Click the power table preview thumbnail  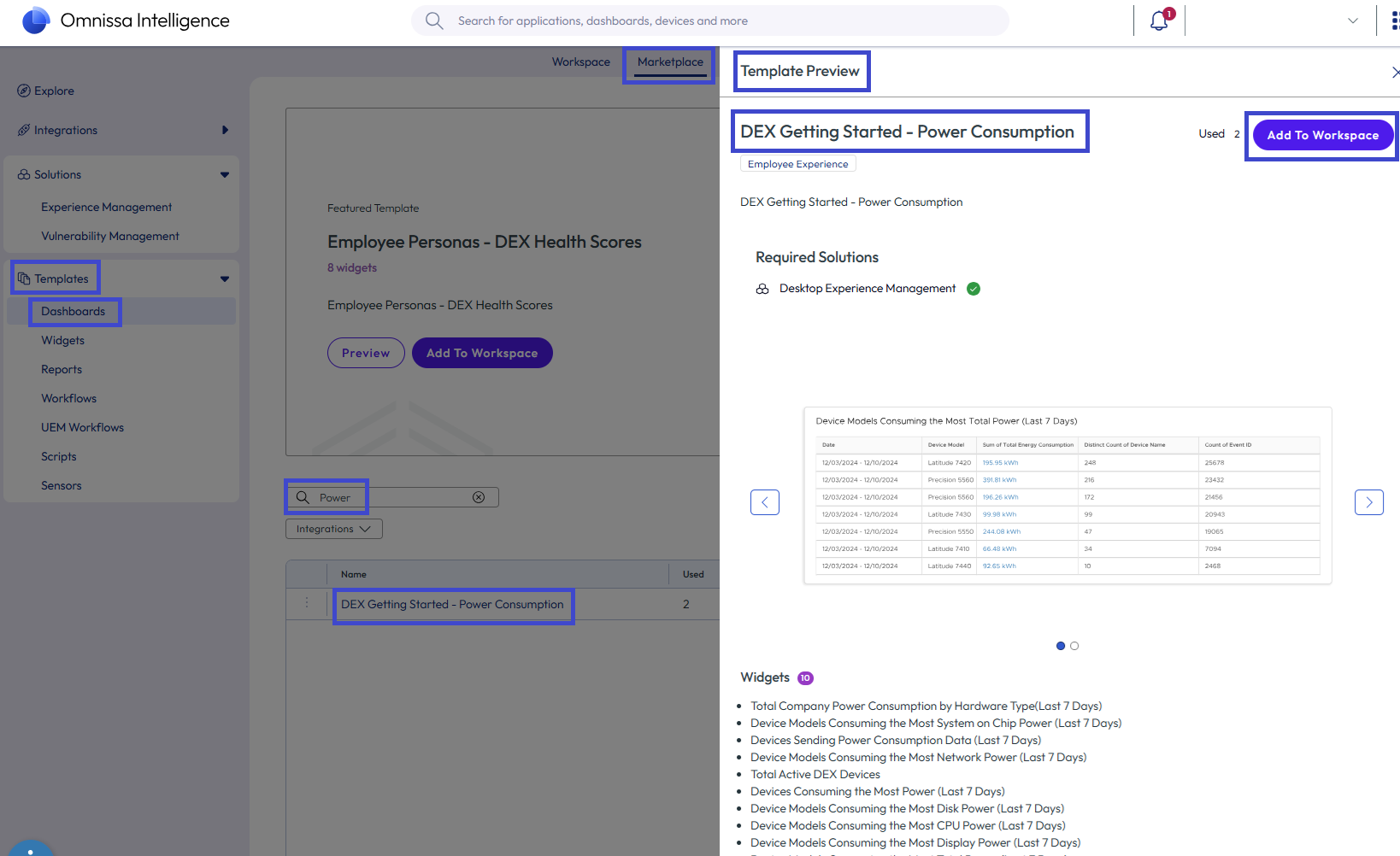coord(1068,495)
